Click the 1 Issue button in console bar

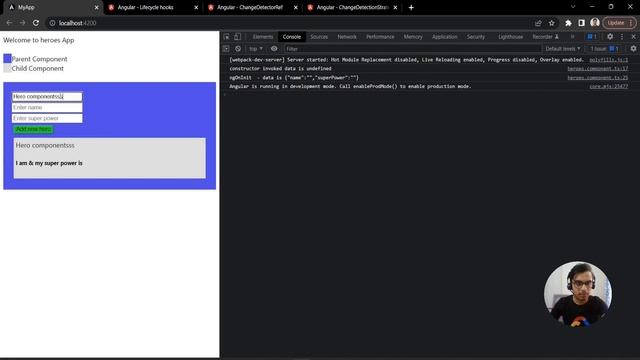pos(604,49)
